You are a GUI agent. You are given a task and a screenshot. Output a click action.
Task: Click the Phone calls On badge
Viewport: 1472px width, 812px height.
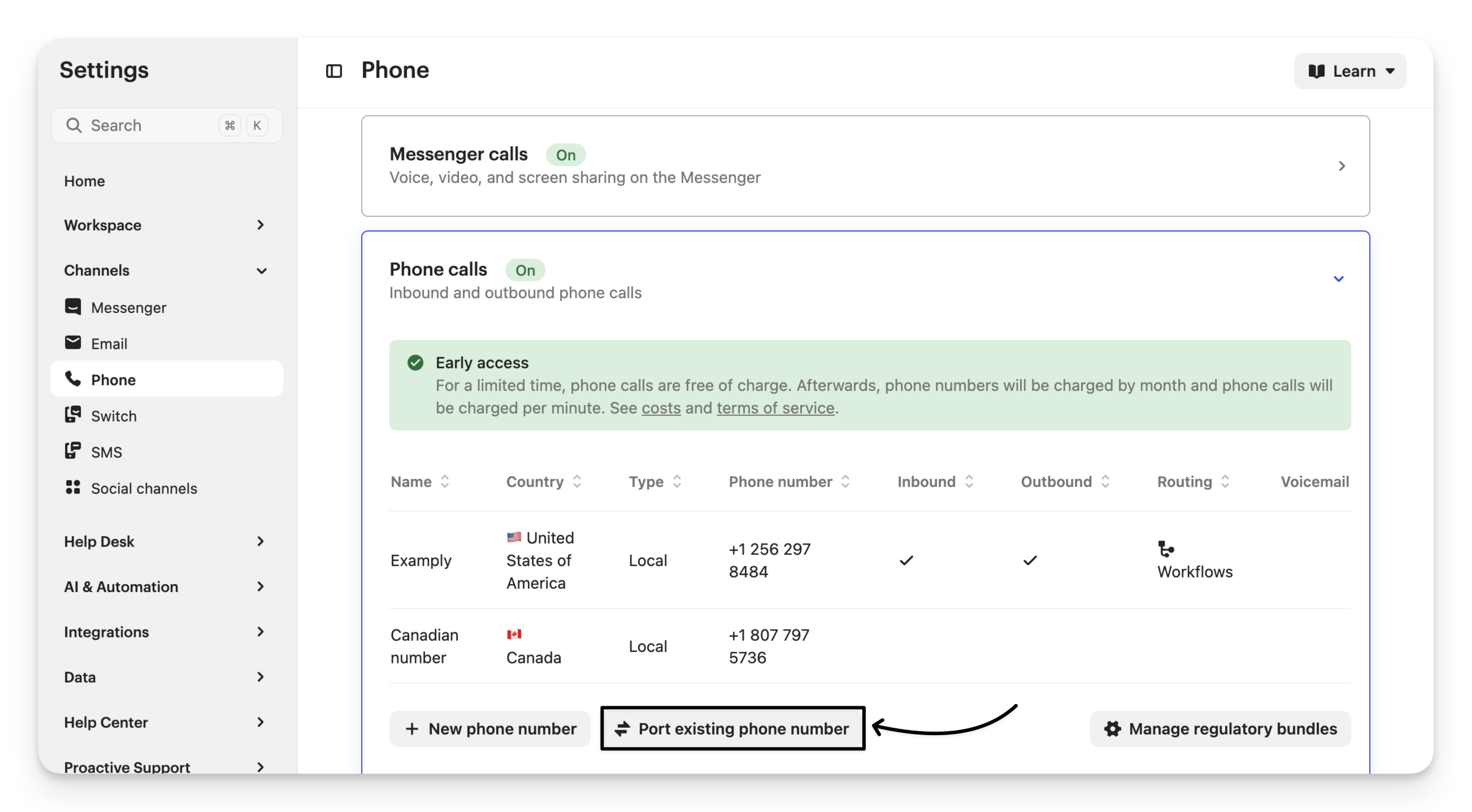(x=524, y=270)
